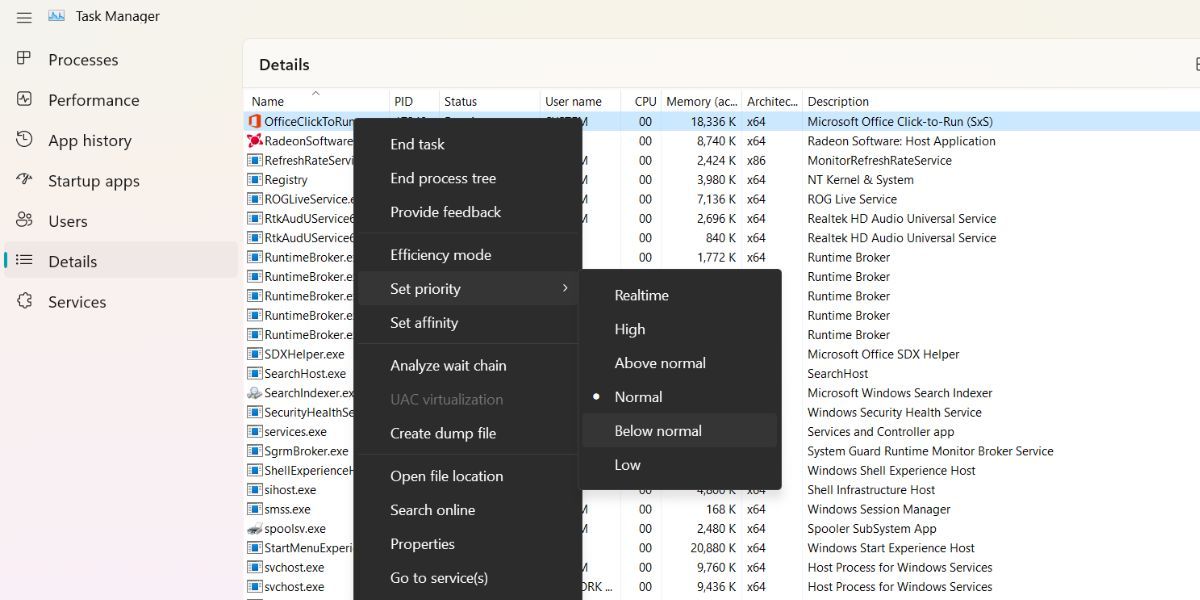Choose End task from context menu
1200x600 pixels.
point(467,144)
